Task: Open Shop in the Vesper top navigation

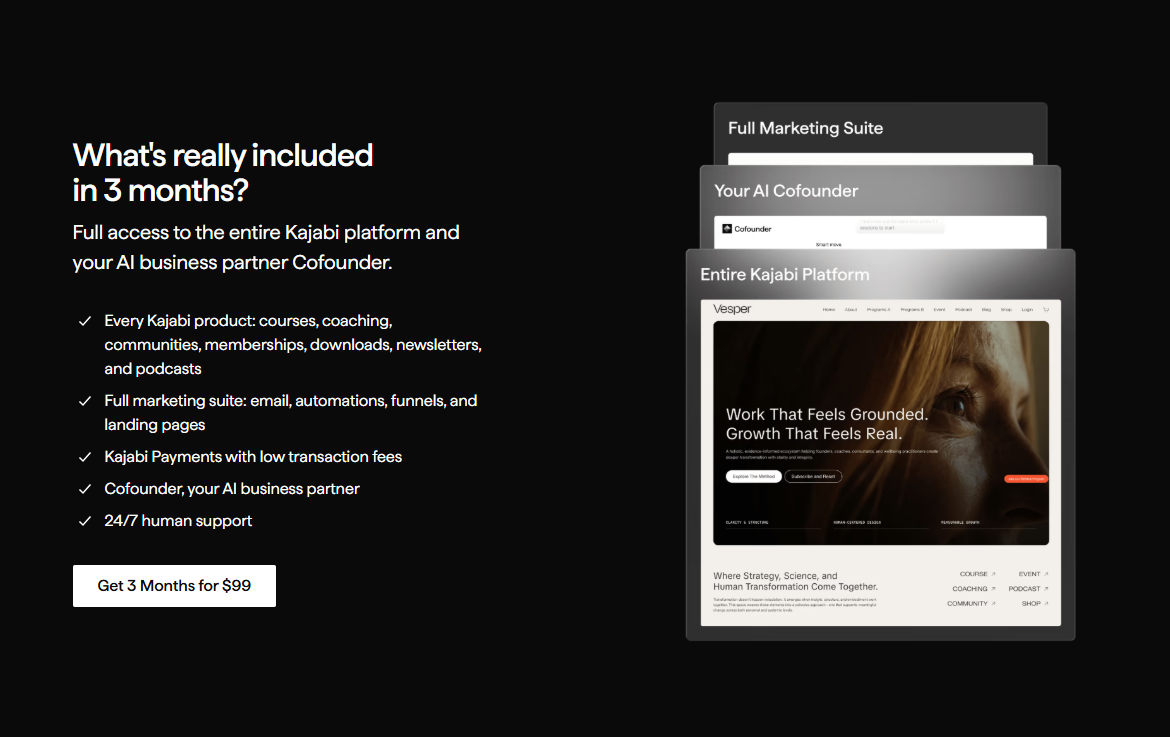Action: [x=1006, y=310]
